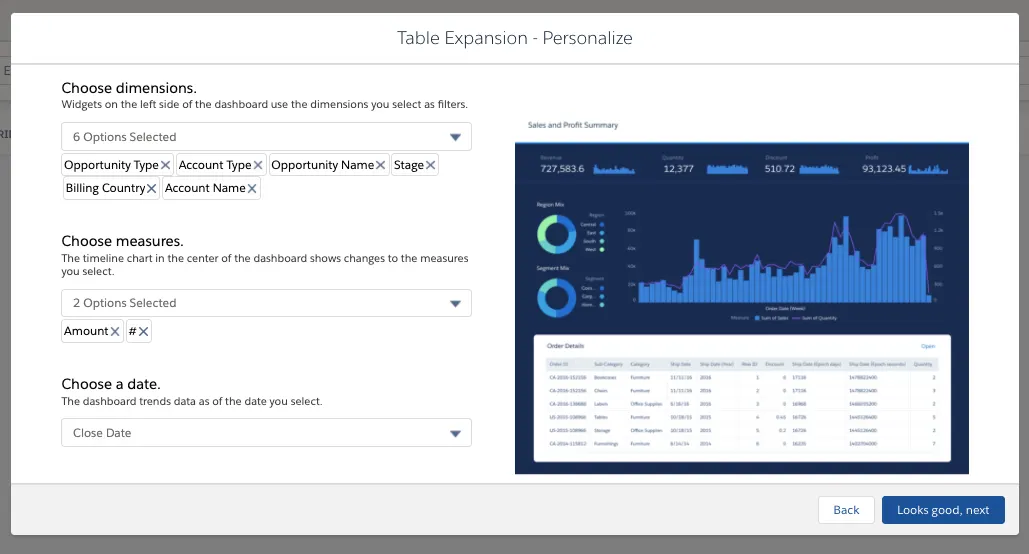Click the Choose dimensions heading
This screenshot has height=554, width=1029.
pos(129,87)
